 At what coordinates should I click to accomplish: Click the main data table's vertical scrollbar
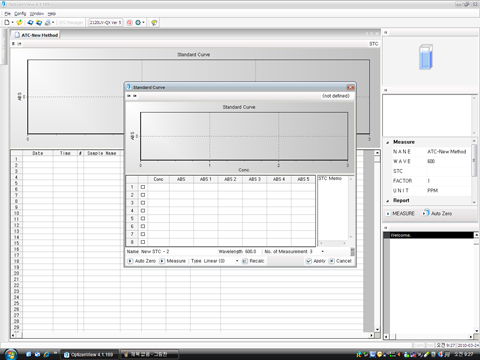tap(377, 241)
